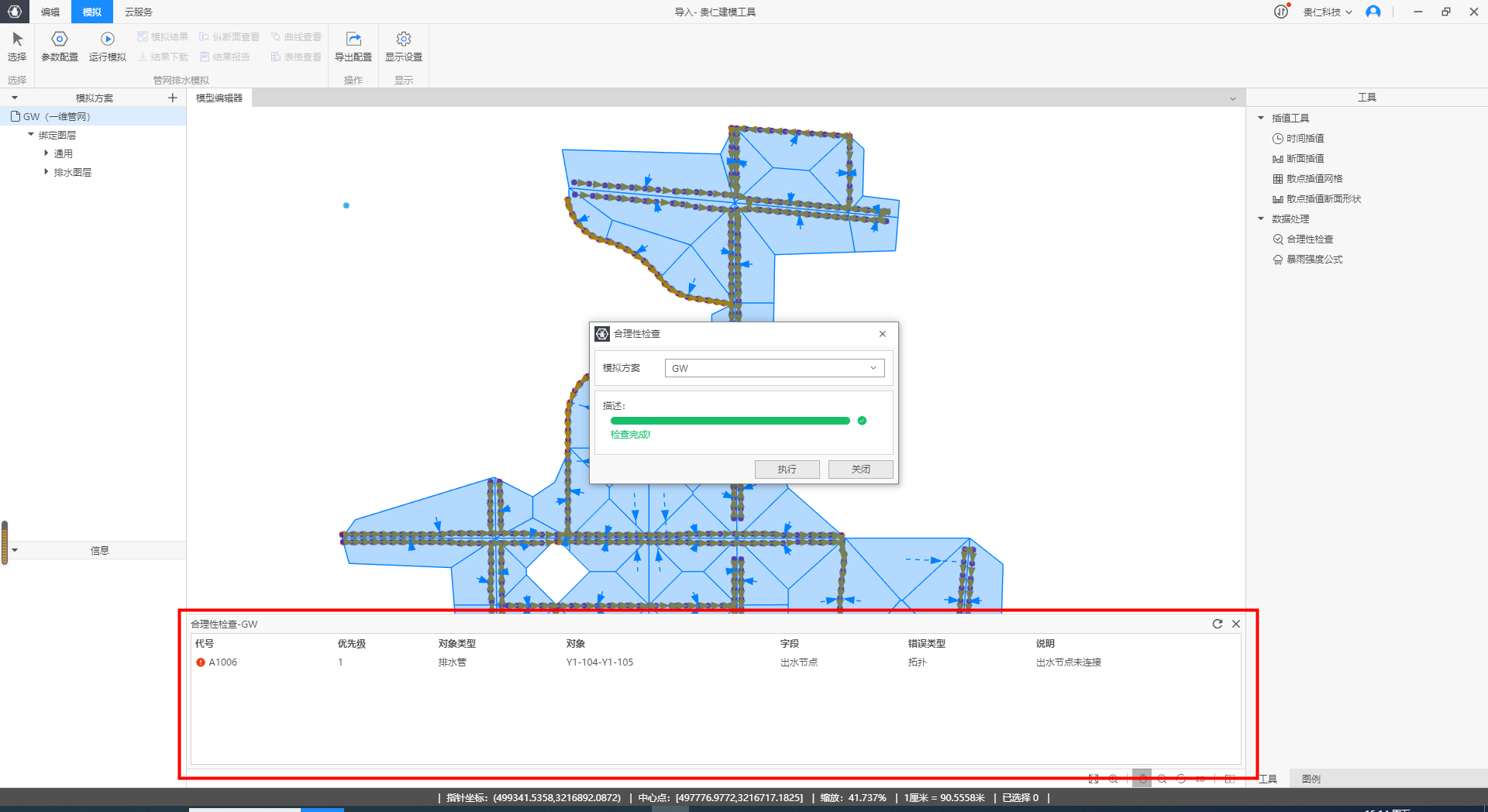Click the isolated blue point on map
The width and height of the screenshot is (1488, 812).
point(346,205)
